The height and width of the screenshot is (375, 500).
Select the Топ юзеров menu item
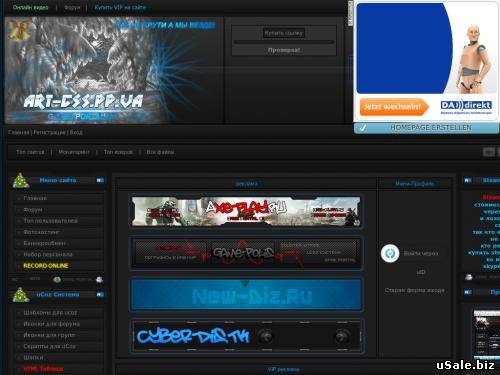tap(118, 152)
